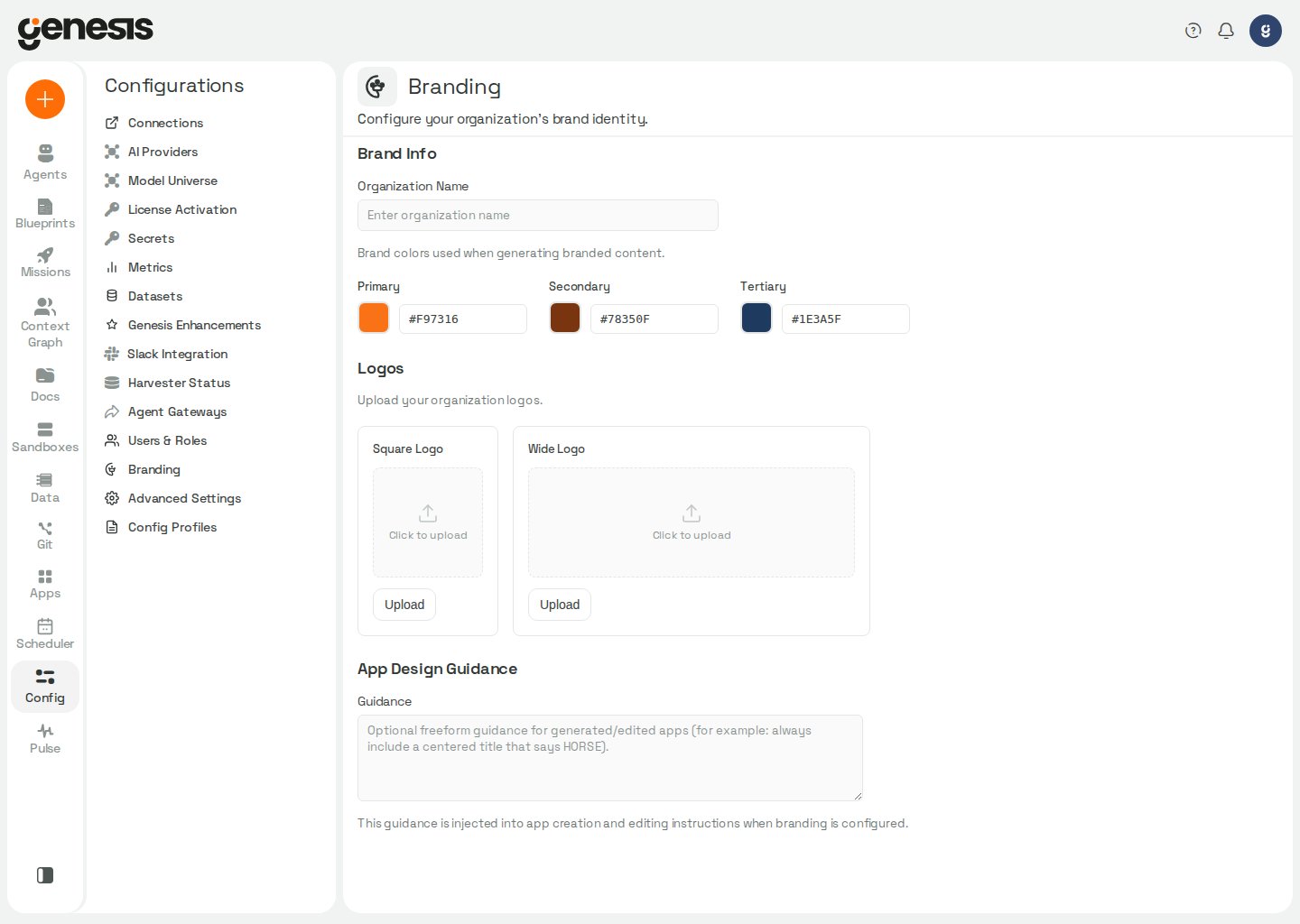Click the orange plus create button
1300x924 pixels.
point(45,99)
